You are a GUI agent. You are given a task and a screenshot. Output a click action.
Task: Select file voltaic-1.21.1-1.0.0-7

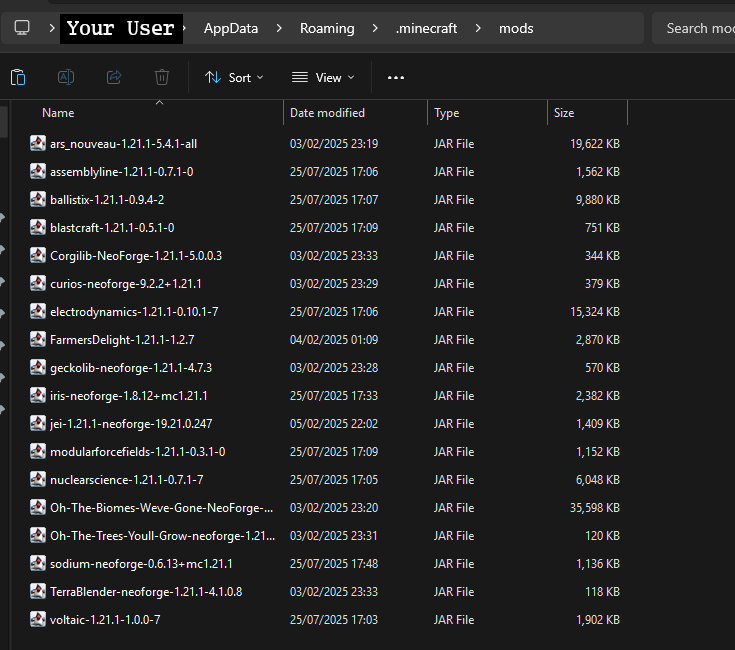point(105,620)
